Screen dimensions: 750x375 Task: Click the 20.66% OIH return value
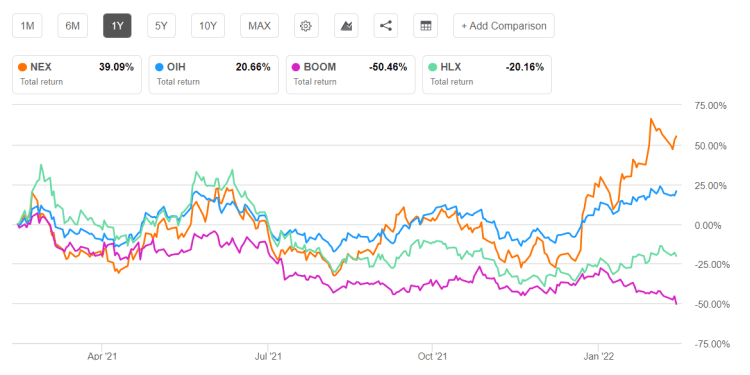pos(254,67)
